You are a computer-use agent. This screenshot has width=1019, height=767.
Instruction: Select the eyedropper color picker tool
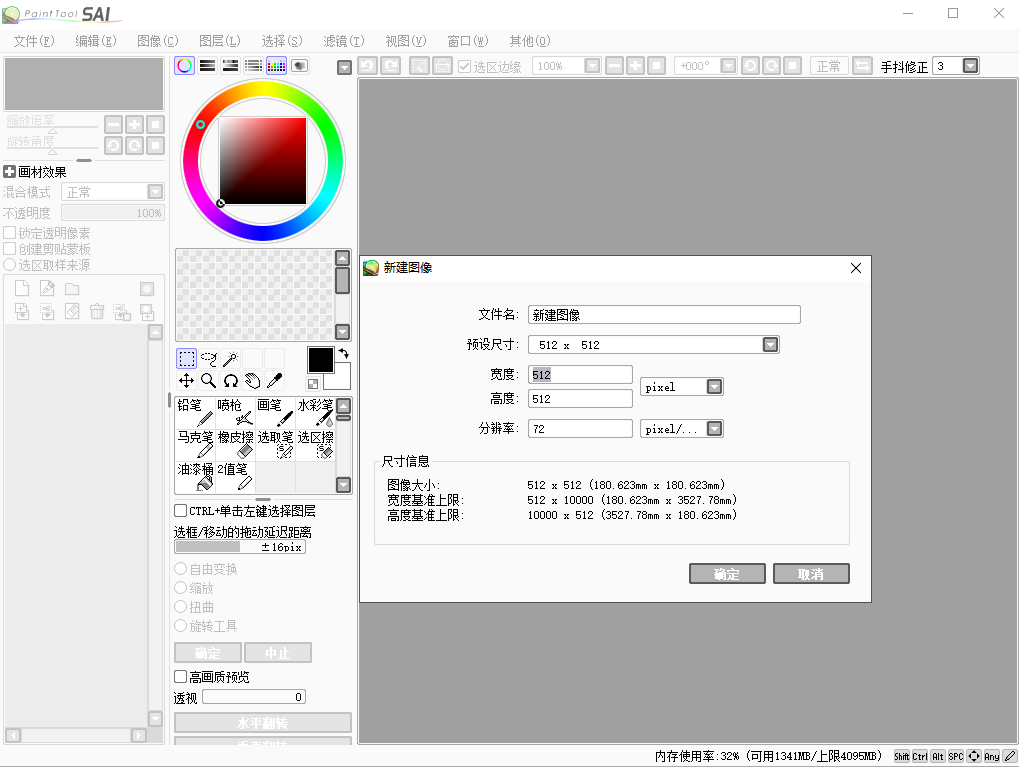coord(274,381)
